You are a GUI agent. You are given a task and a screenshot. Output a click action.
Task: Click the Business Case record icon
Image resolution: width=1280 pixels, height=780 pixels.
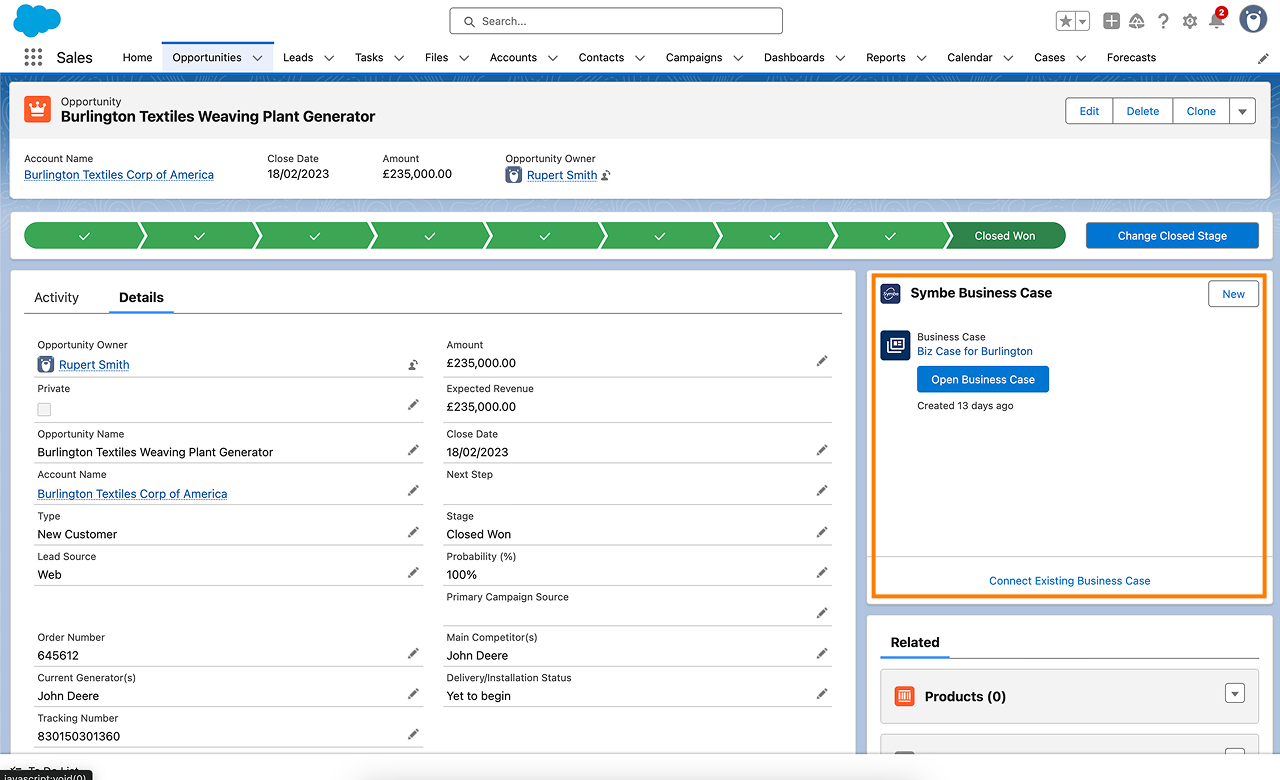pos(895,345)
